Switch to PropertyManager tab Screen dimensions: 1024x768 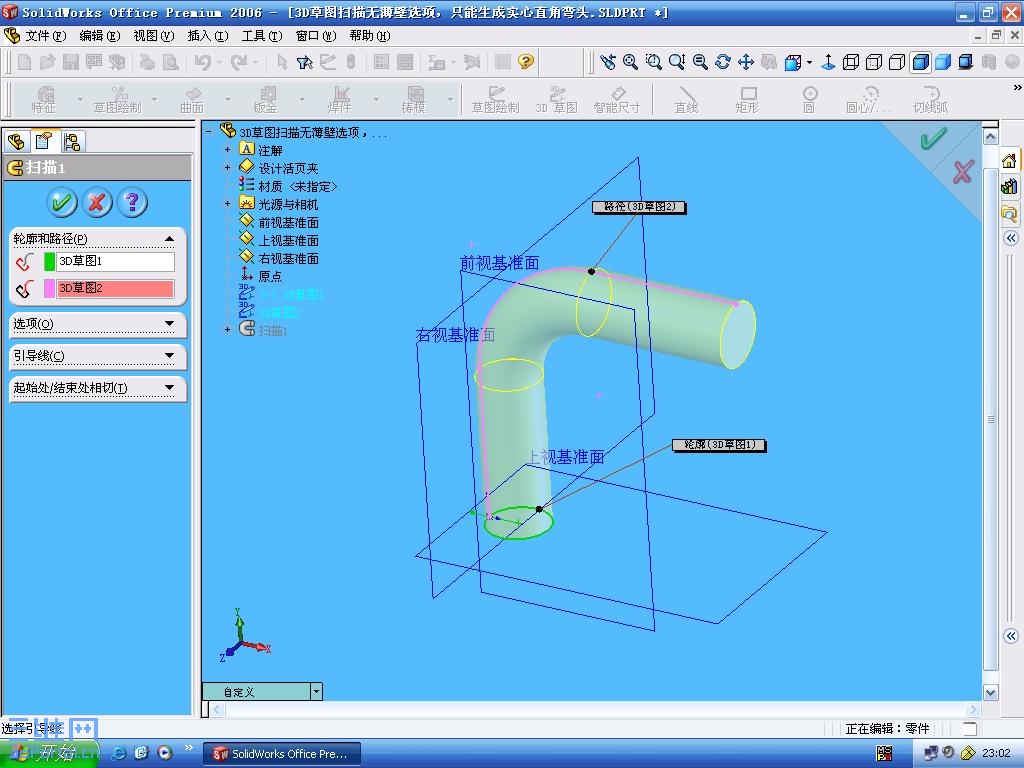point(44,141)
